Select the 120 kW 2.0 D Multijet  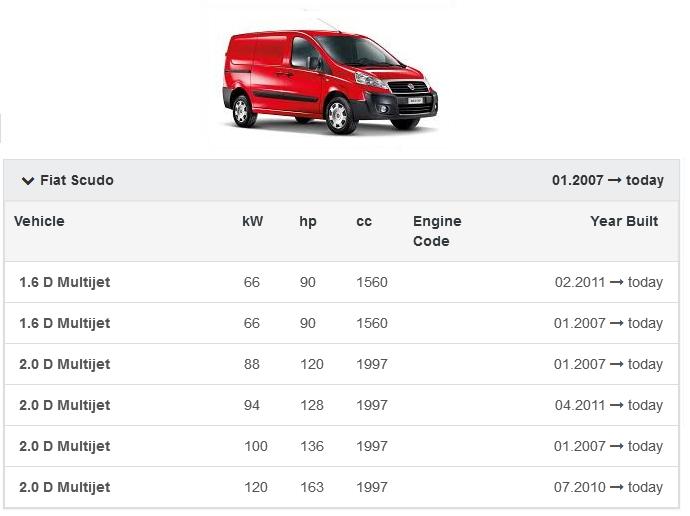coord(65,488)
